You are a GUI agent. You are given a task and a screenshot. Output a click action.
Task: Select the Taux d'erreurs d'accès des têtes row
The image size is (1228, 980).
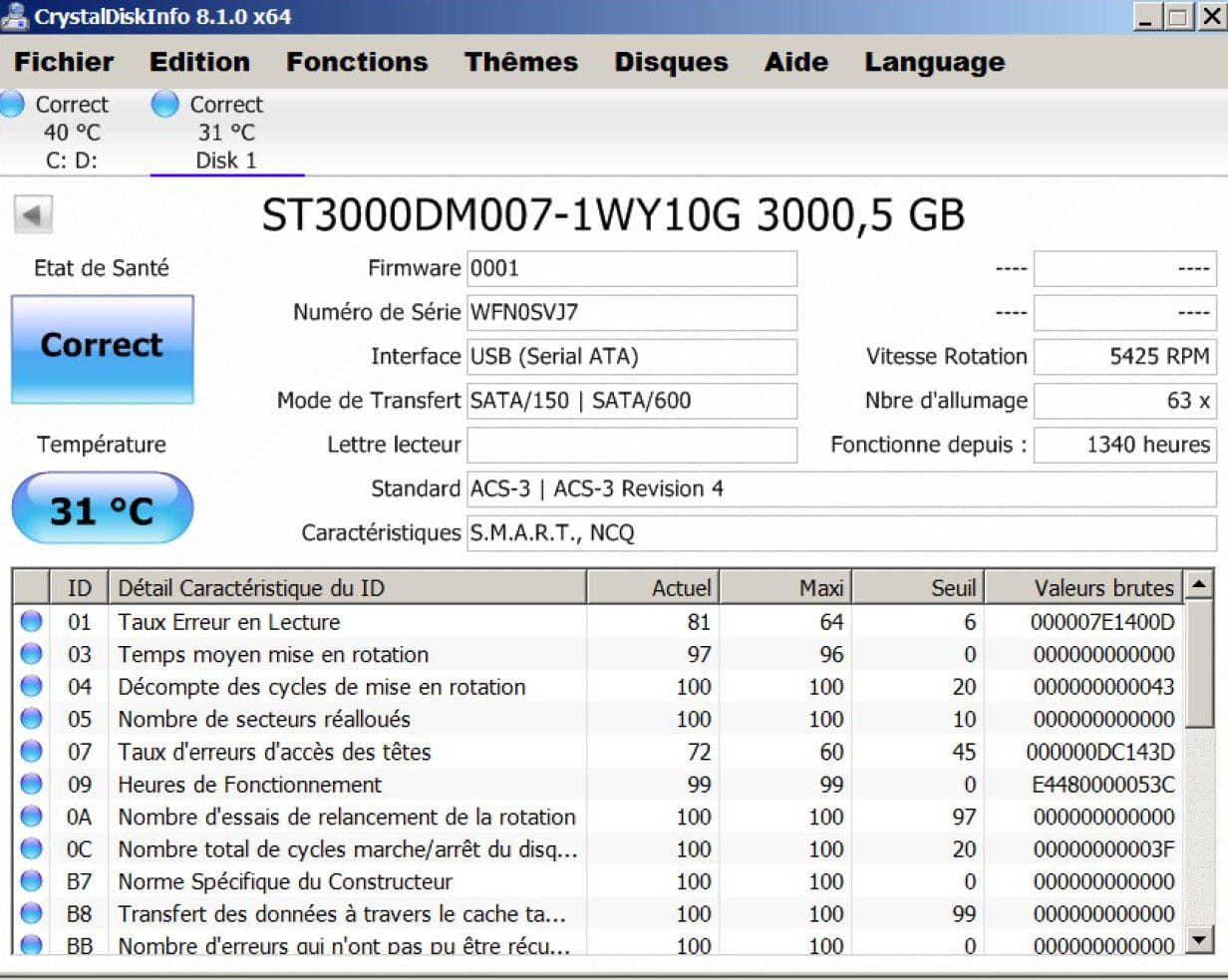pos(598,751)
